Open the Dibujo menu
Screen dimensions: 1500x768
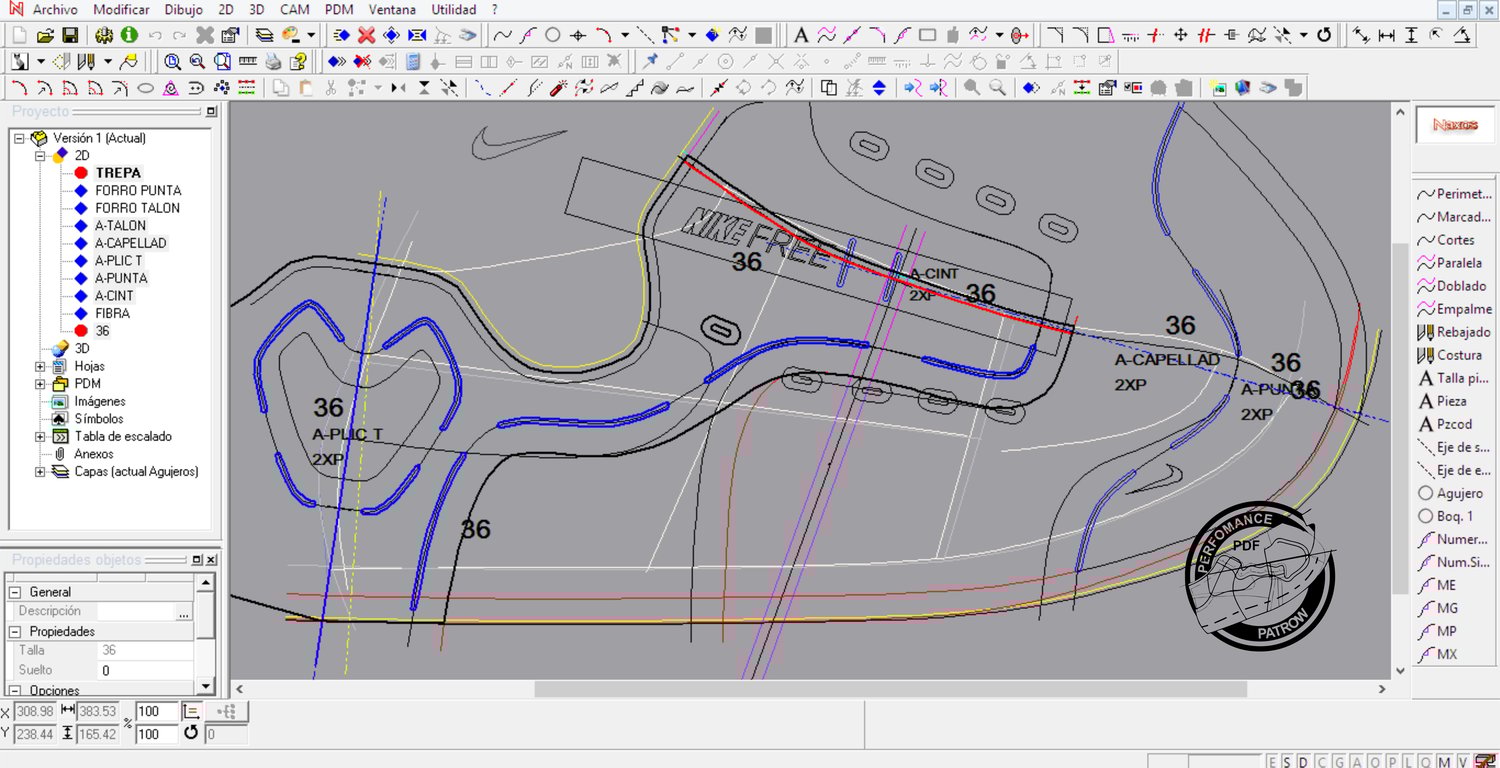point(183,10)
